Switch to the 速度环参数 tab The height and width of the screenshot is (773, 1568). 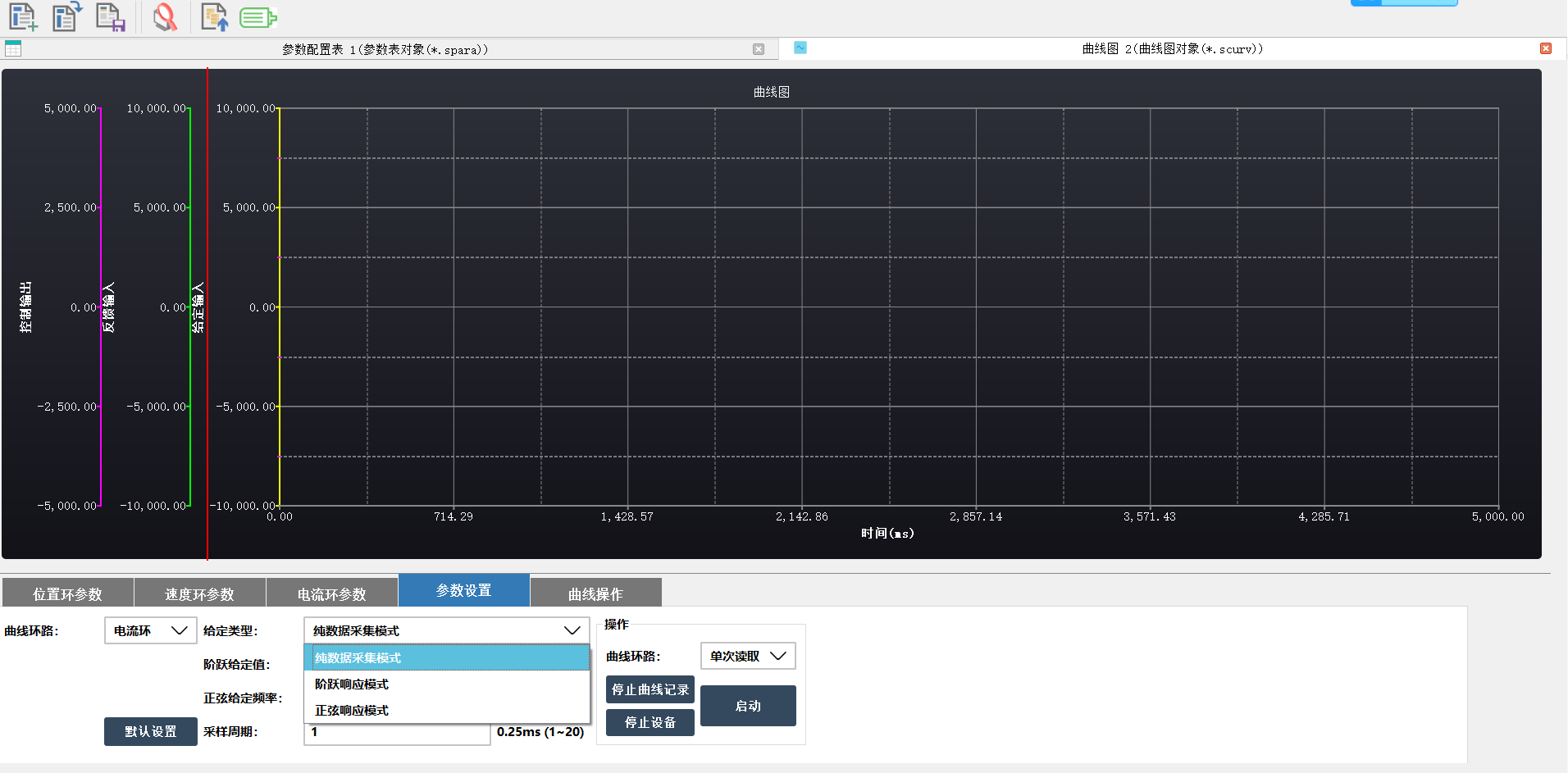pos(199,593)
